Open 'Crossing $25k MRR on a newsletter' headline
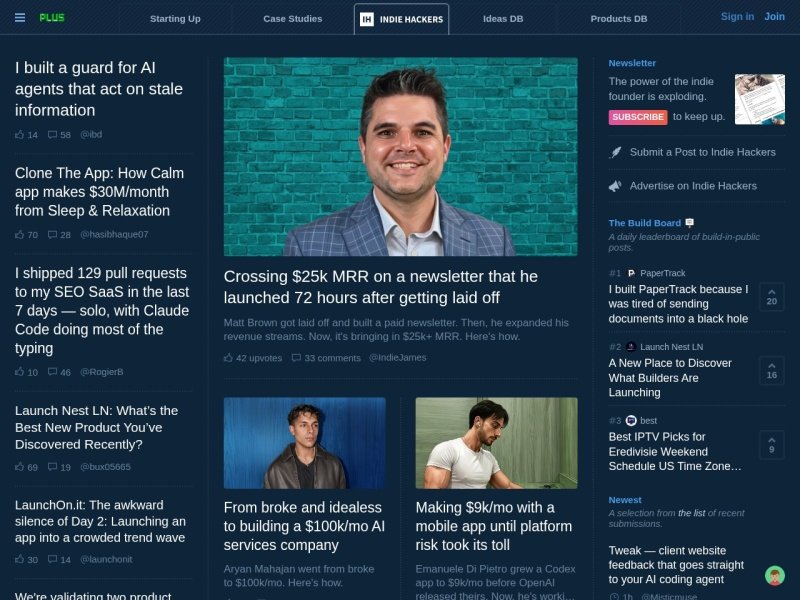Viewport: 800px width, 600px height. coord(381,287)
